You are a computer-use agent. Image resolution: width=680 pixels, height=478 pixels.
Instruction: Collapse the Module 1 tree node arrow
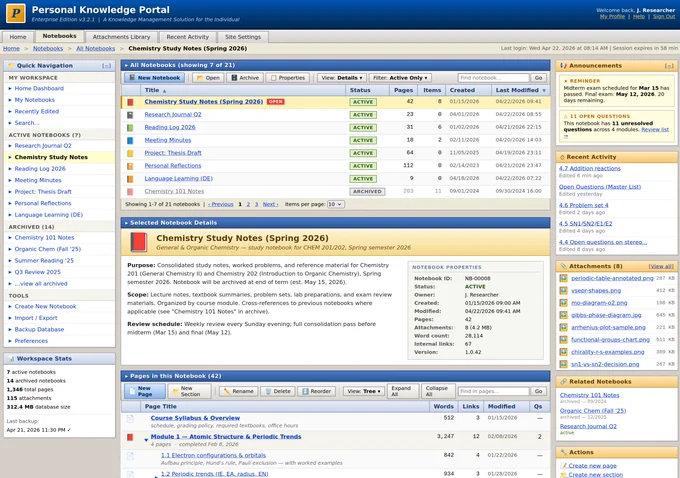coord(146,439)
